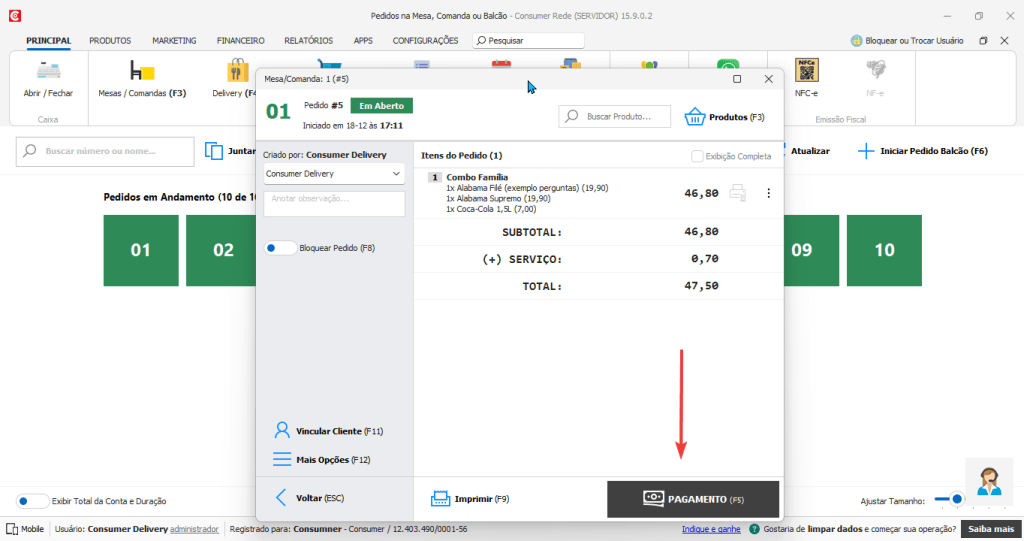Click Imprimir (F9) printer icon
The image size is (1024, 541).
(441, 498)
